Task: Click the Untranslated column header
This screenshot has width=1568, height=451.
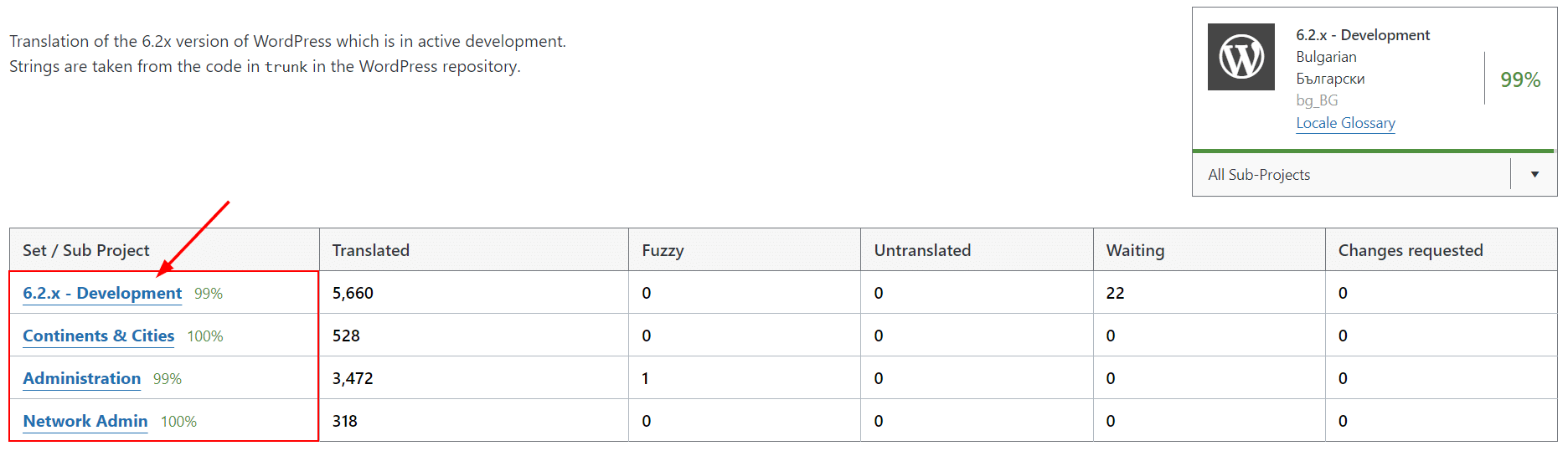Action: pos(922,250)
